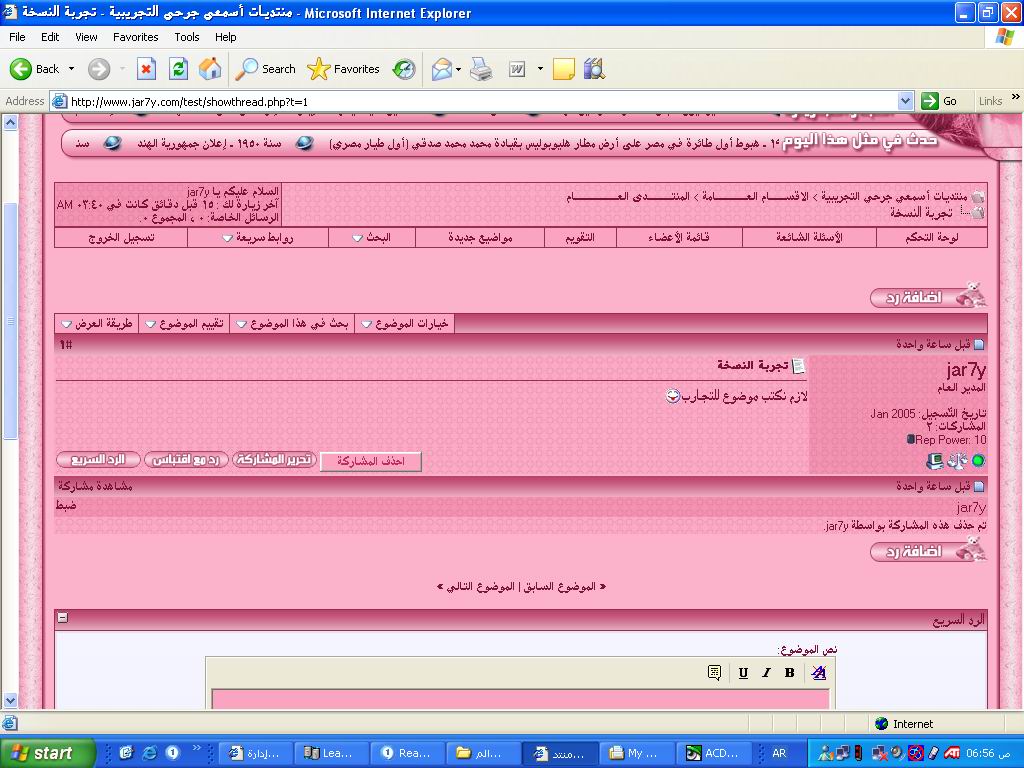Click the reputation scales icon under jar7y
The width and height of the screenshot is (1024, 768).
click(957, 460)
